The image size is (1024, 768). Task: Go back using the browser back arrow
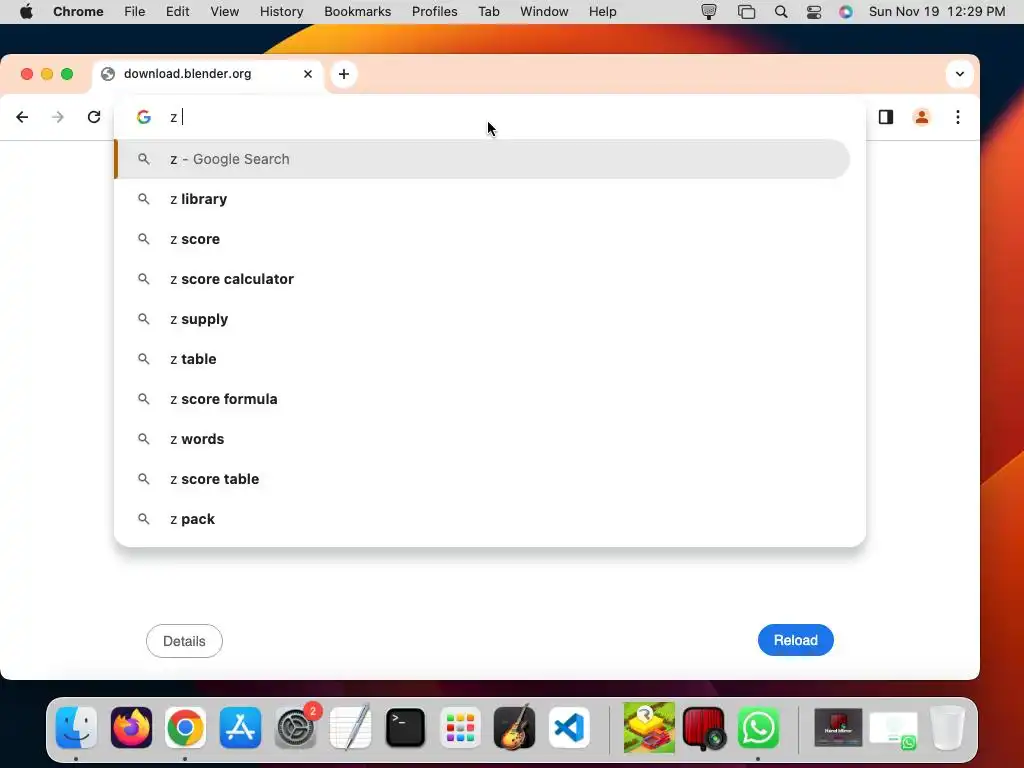[22, 117]
